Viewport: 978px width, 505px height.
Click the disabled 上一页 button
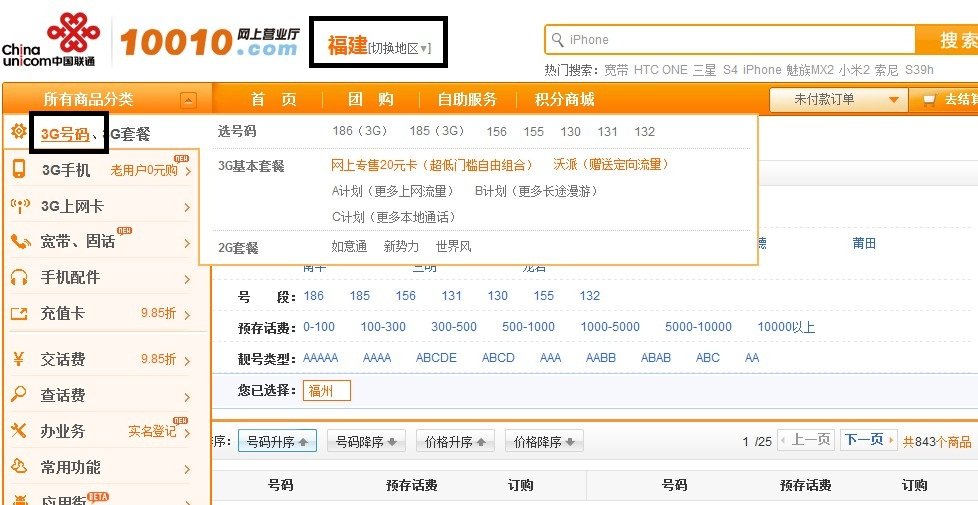[x=806, y=440]
